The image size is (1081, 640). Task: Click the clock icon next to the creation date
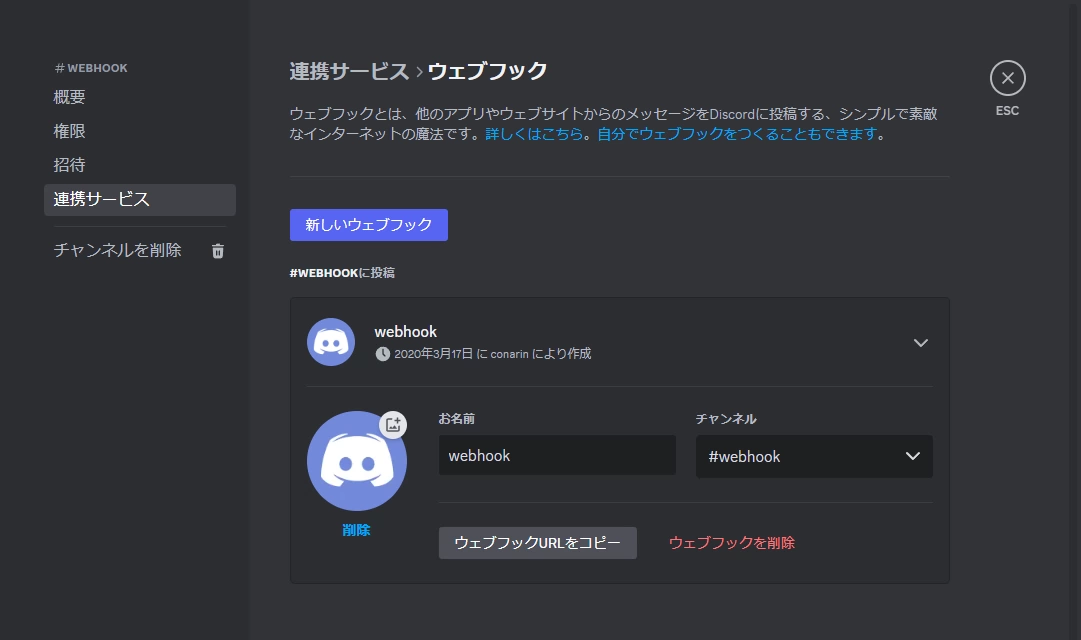(382, 352)
